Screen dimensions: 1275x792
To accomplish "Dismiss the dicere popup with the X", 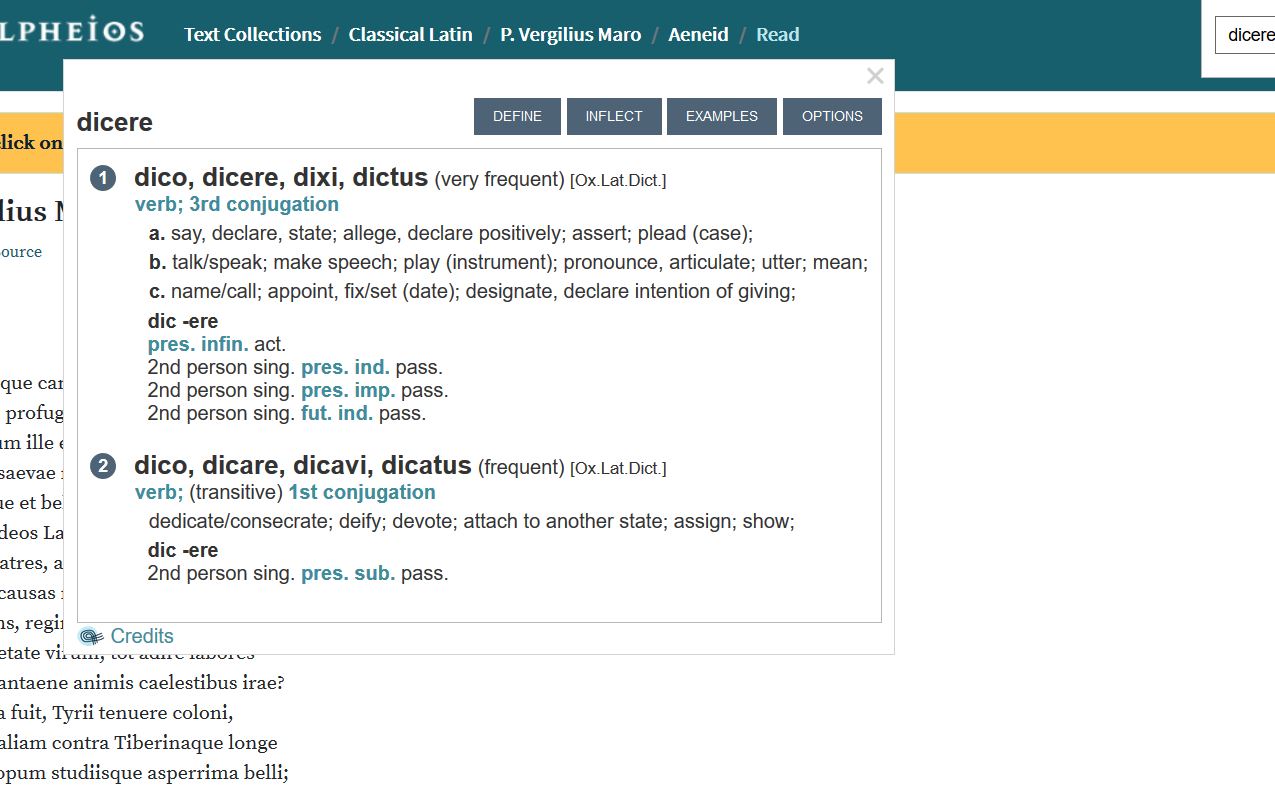I will pyautogui.click(x=875, y=75).
